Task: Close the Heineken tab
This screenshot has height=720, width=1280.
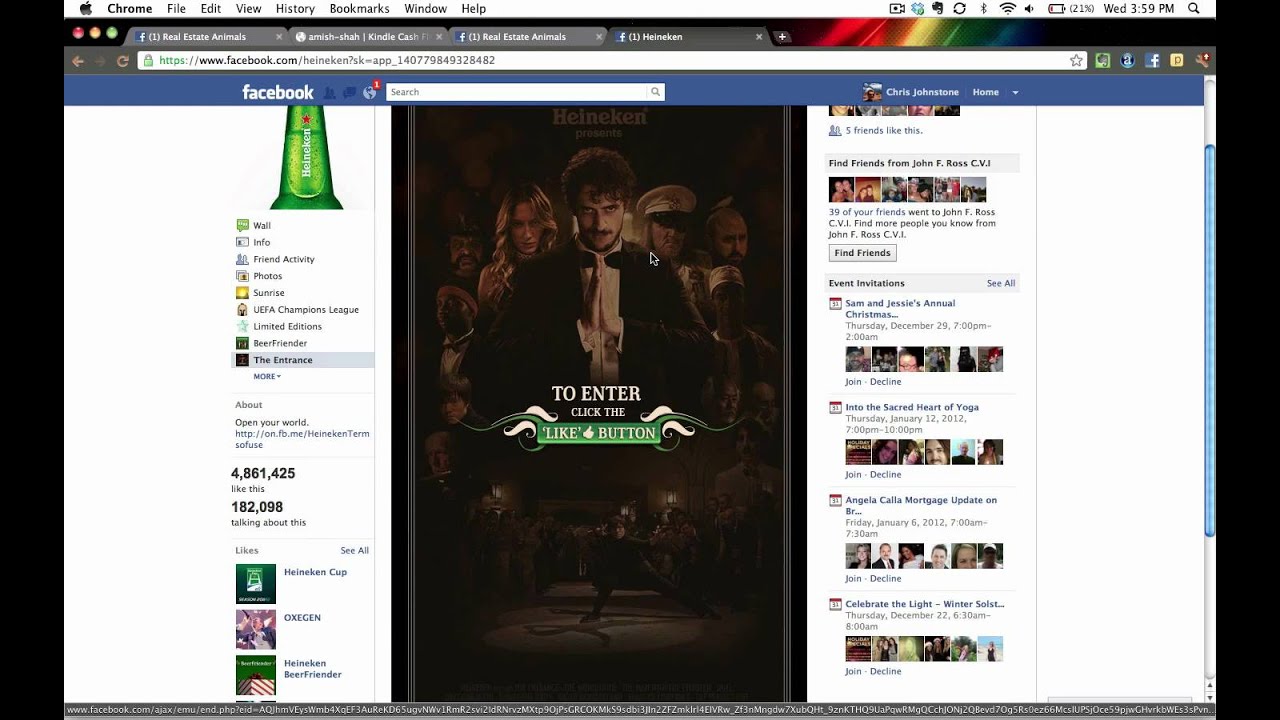Action: point(759,37)
